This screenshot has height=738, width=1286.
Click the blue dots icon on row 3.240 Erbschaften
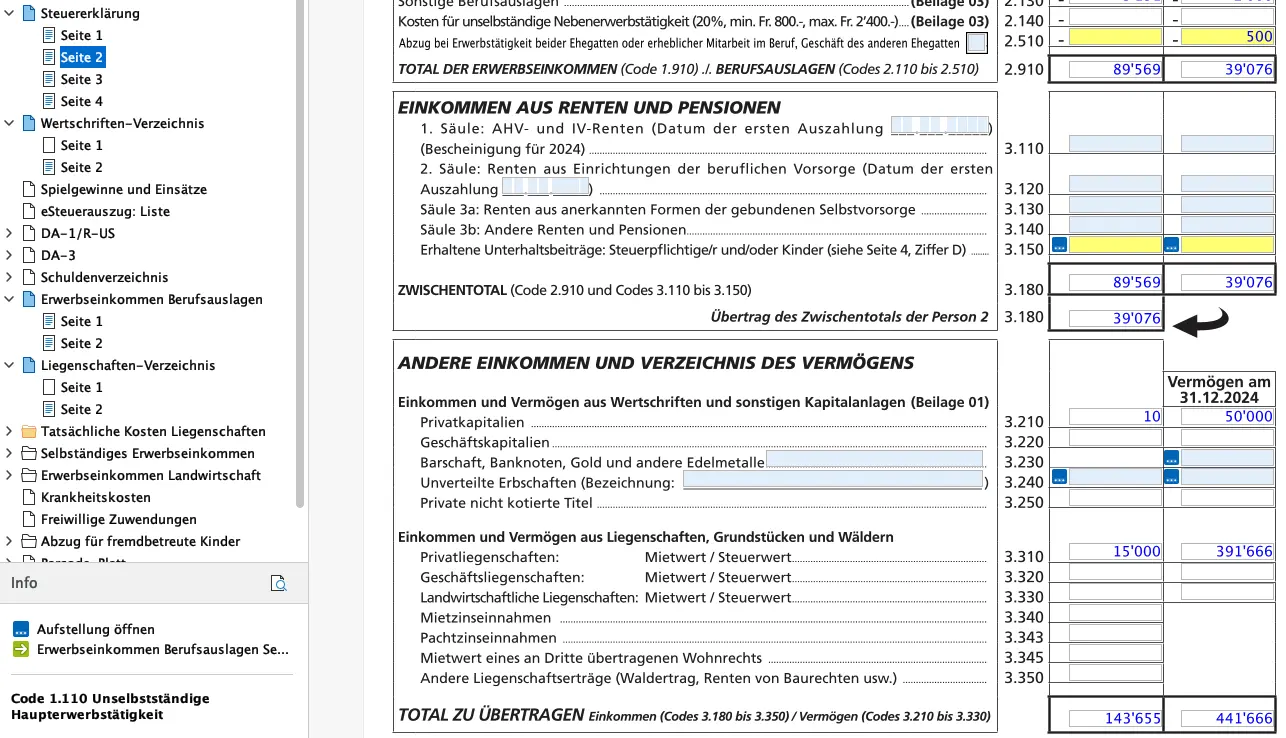tap(1059, 477)
